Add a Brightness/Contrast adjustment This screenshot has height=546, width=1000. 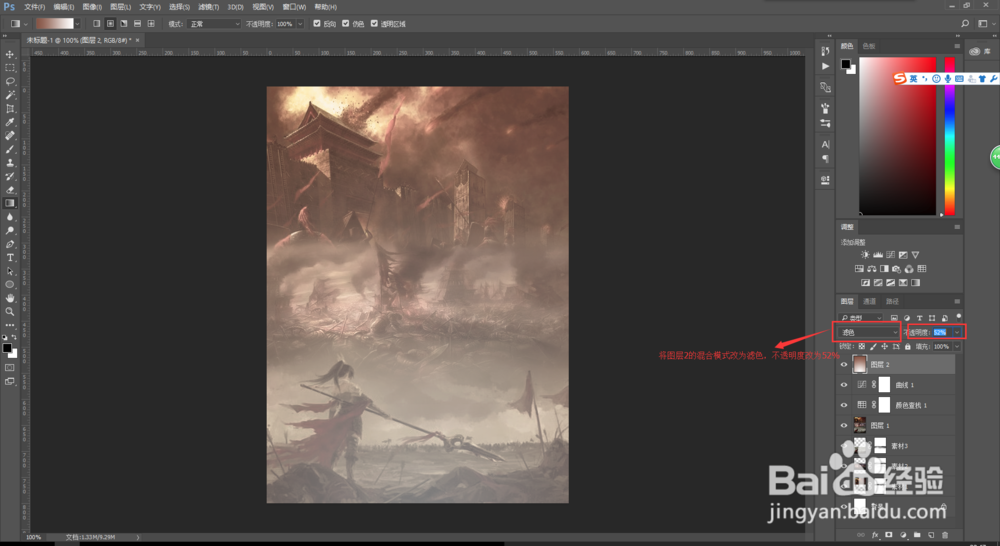pyautogui.click(x=865, y=255)
